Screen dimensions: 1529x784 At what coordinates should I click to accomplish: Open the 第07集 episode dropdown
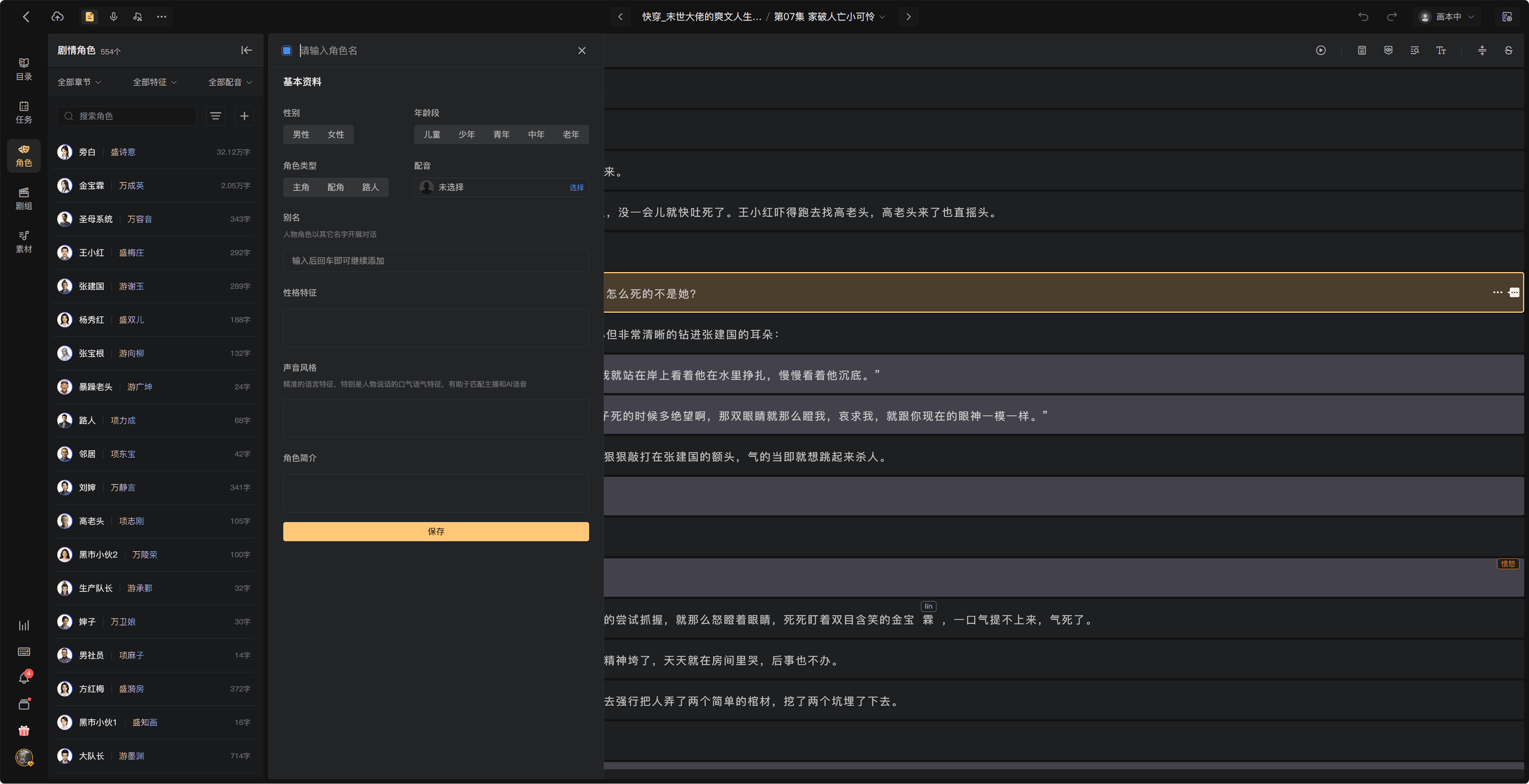[829, 17]
